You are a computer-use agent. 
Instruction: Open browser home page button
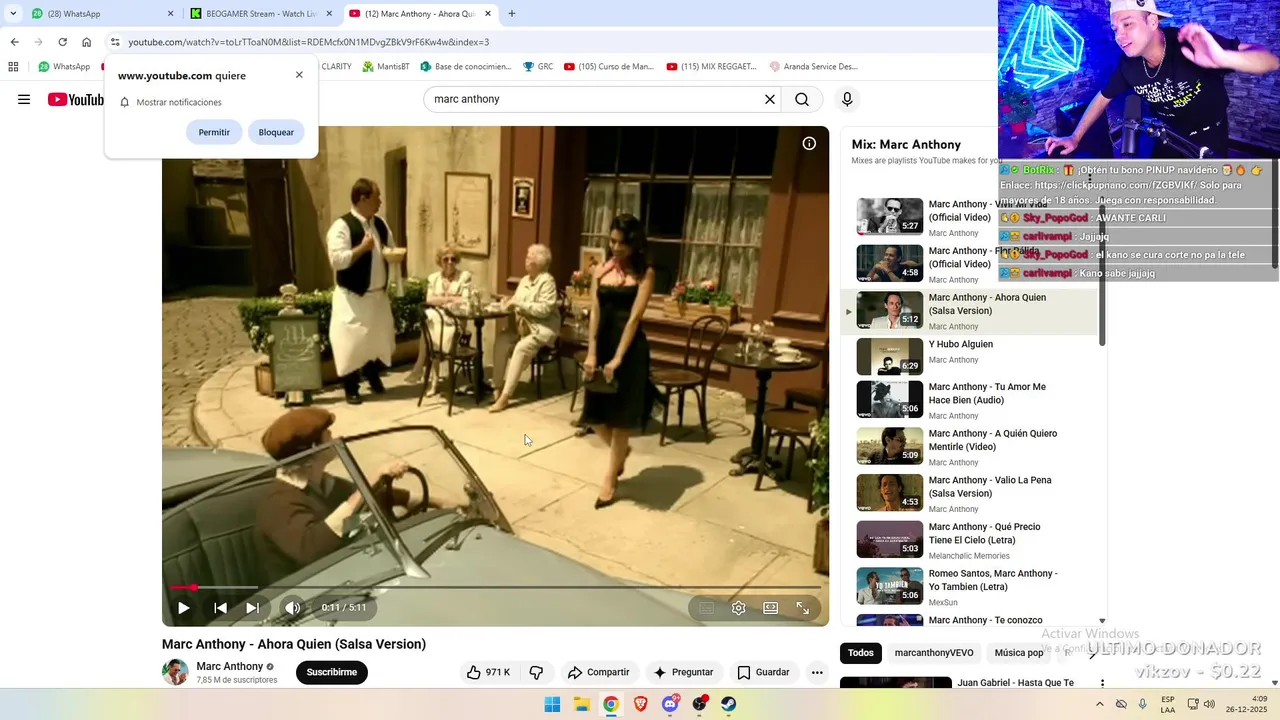[86, 42]
